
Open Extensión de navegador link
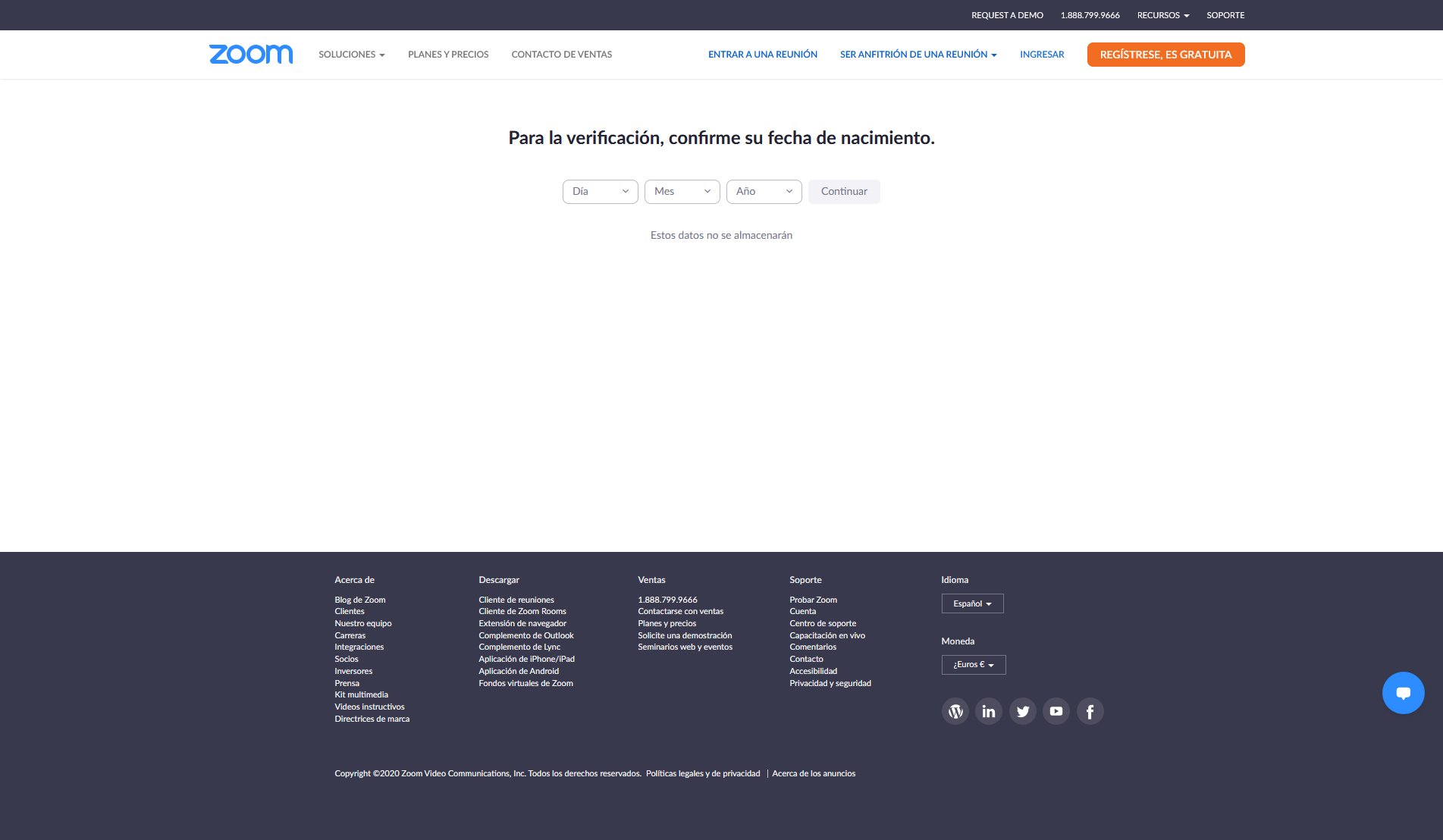[522, 623]
